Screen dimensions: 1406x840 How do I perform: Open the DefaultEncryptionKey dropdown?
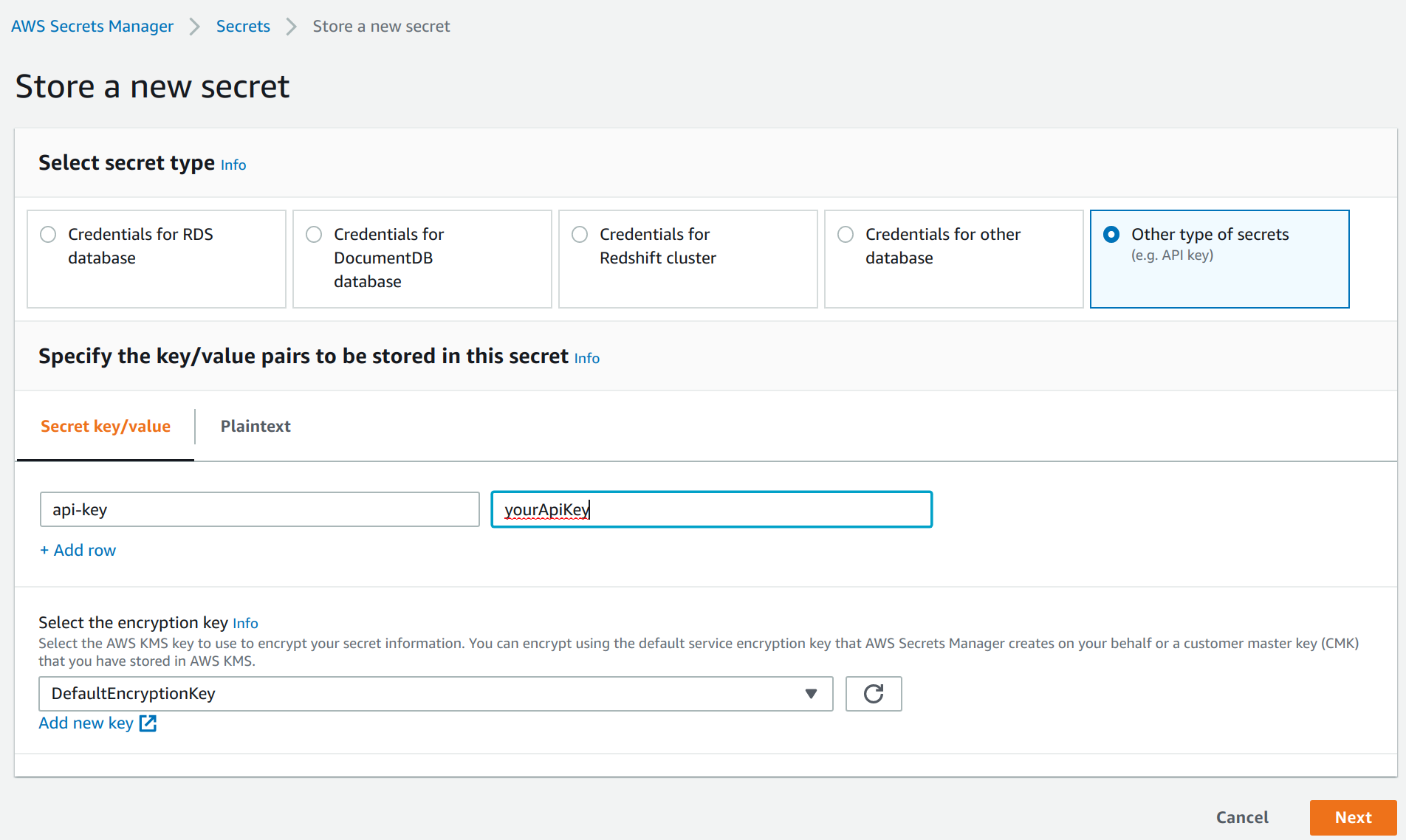coord(810,694)
